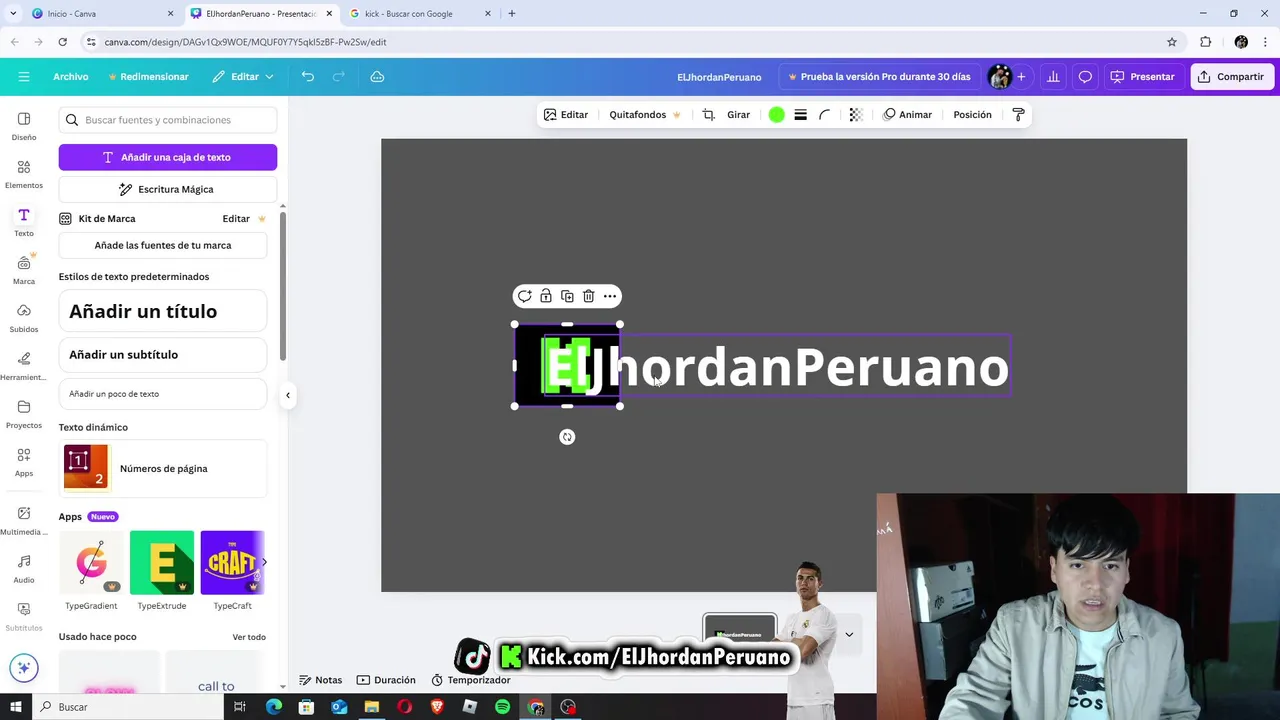1280x720 pixels.
Task: Expand the page thumbnails chevron
Action: [x=849, y=634]
